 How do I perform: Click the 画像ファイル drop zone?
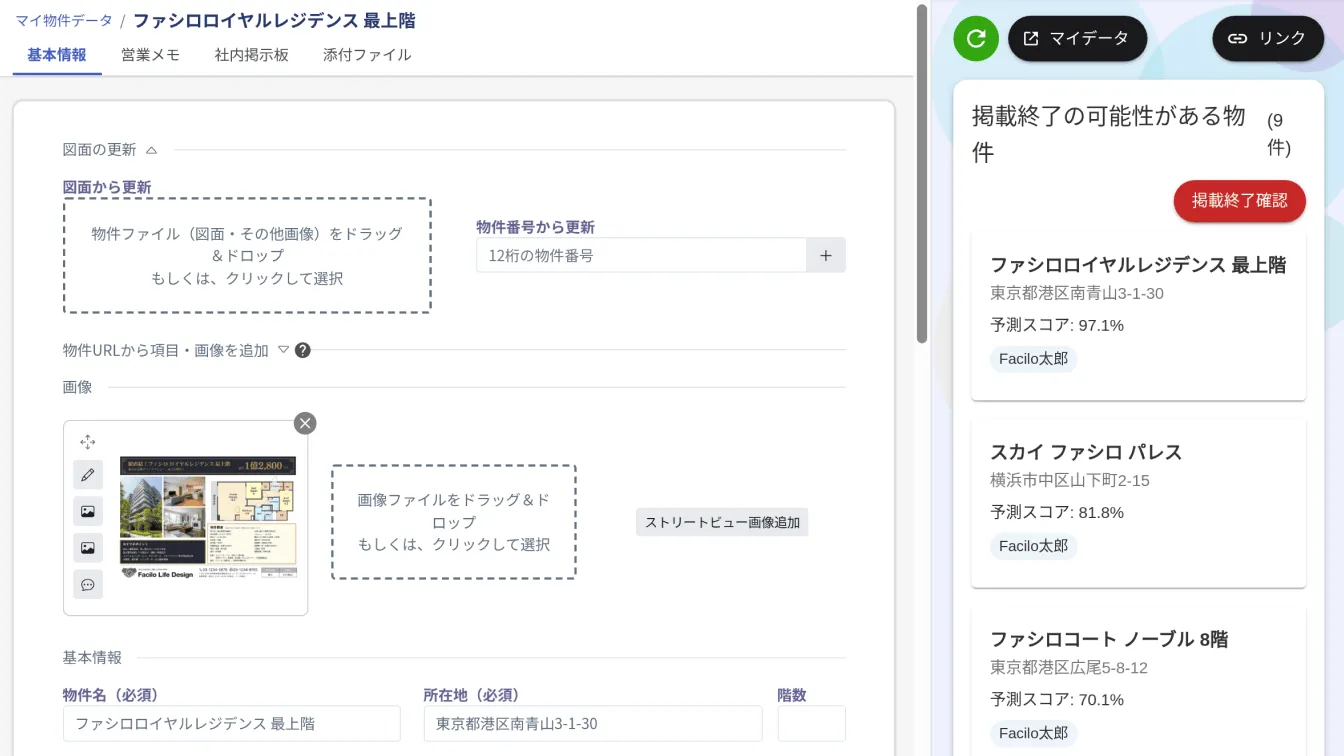click(454, 522)
